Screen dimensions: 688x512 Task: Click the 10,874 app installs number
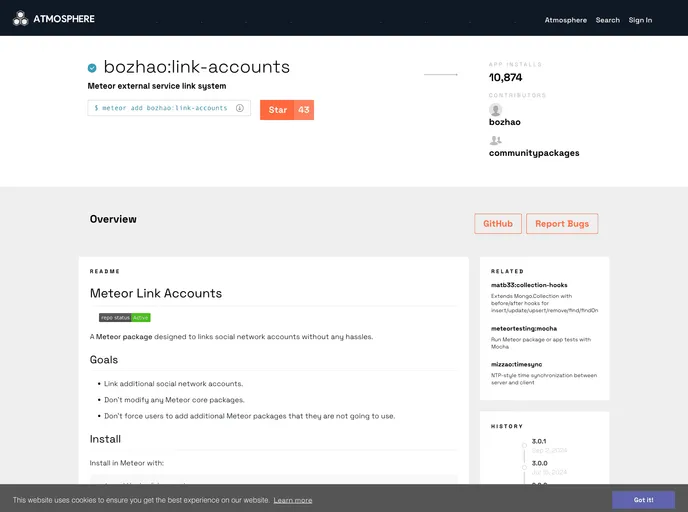click(505, 78)
